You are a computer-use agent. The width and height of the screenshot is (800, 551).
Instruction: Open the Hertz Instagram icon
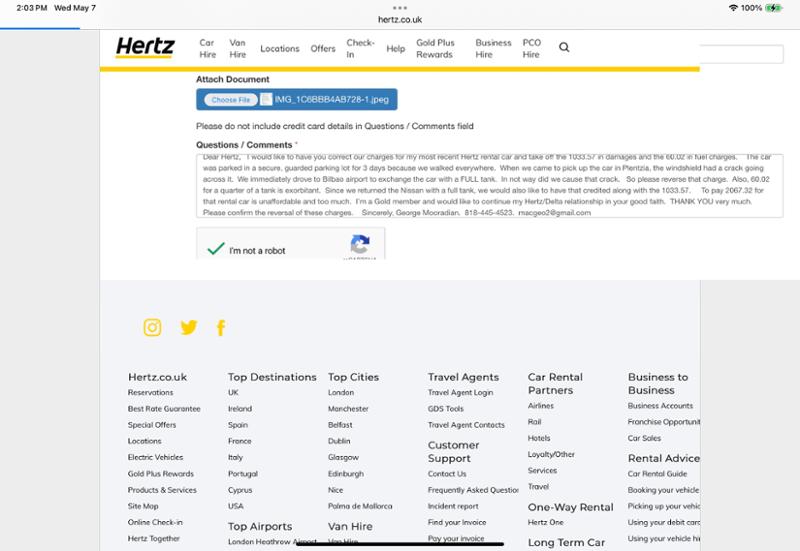tap(152, 327)
